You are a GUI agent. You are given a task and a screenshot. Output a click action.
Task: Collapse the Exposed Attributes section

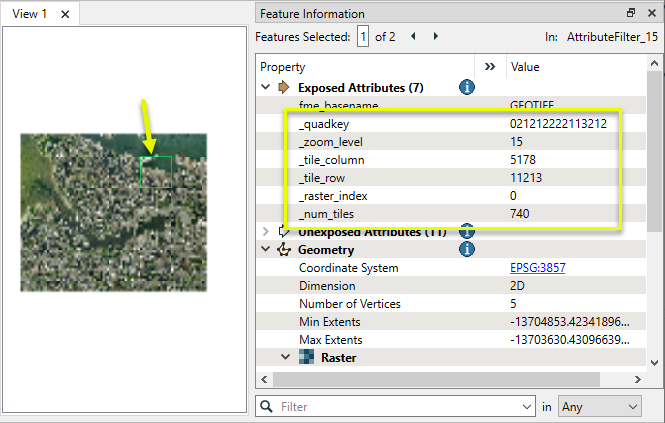pos(266,88)
